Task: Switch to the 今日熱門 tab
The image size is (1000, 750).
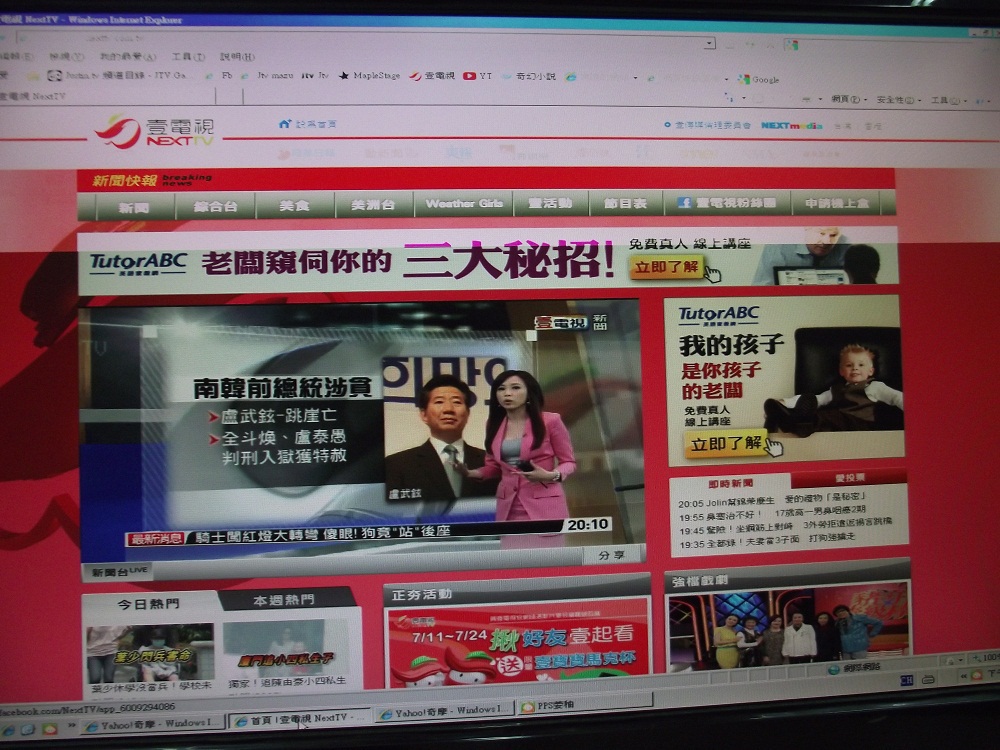Action: [x=149, y=603]
